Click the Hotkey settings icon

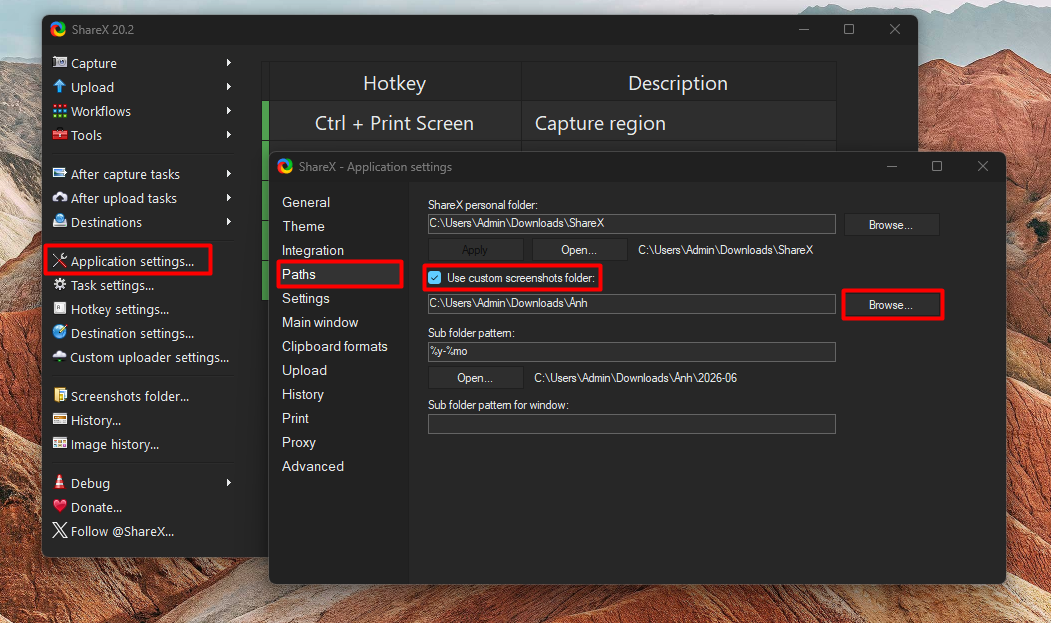coord(60,308)
